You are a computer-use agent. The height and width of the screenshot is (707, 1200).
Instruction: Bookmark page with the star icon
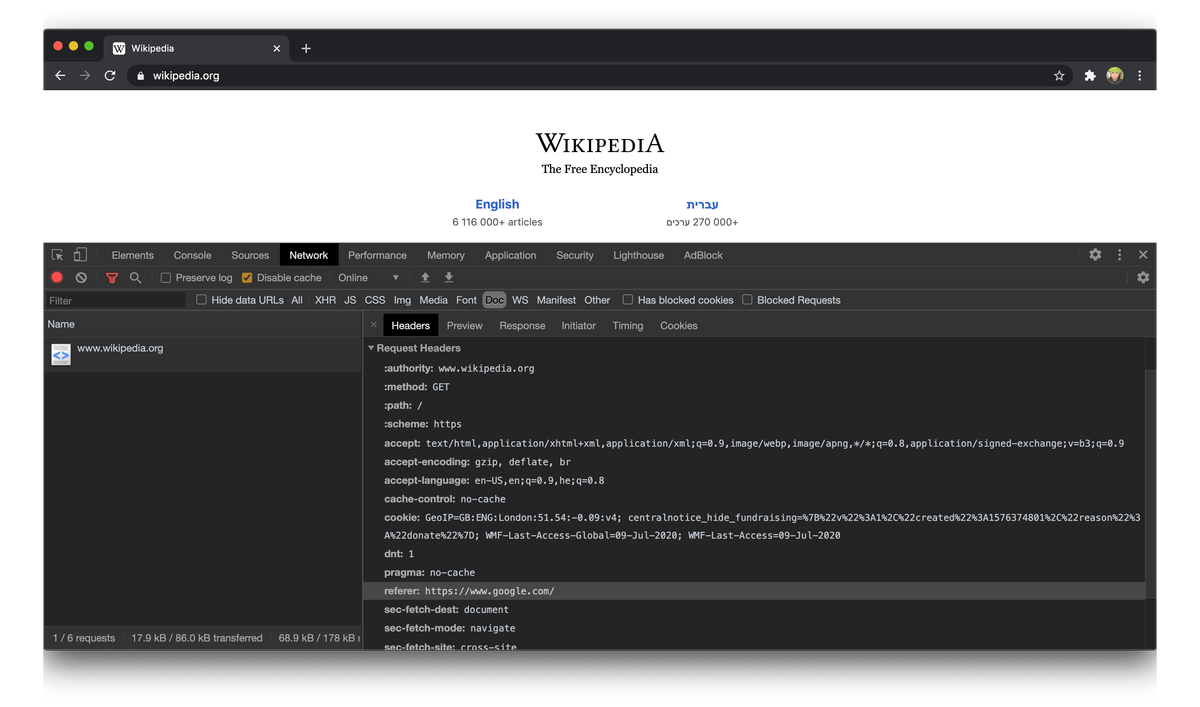tap(1059, 76)
